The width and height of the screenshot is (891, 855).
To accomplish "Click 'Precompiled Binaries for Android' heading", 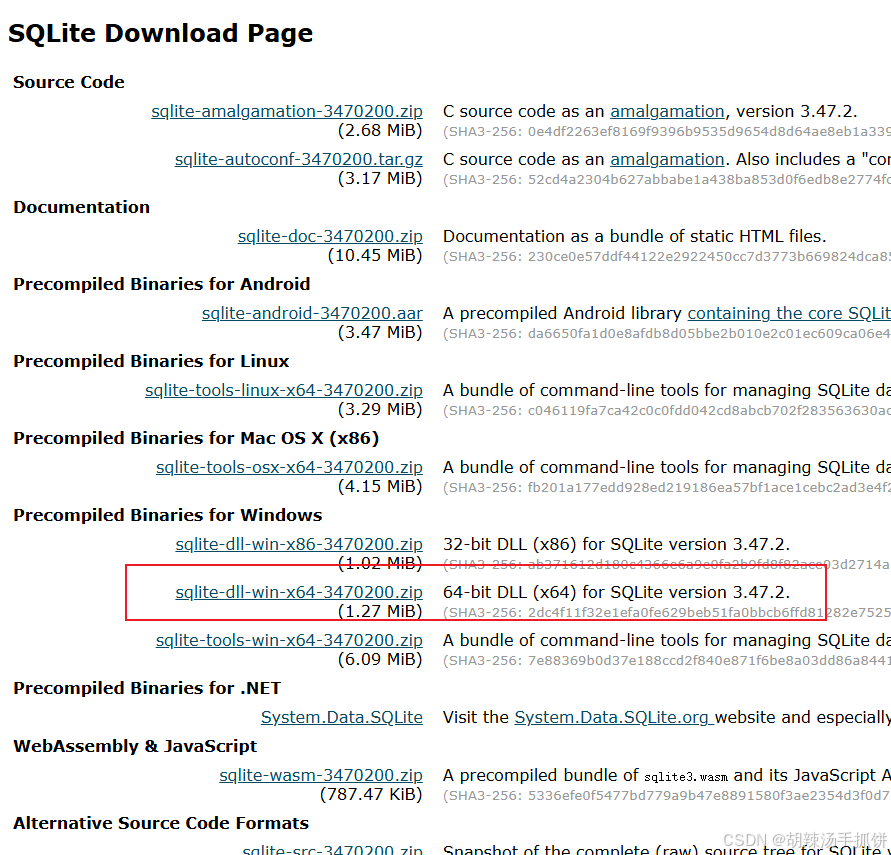I will pyautogui.click(x=162, y=284).
